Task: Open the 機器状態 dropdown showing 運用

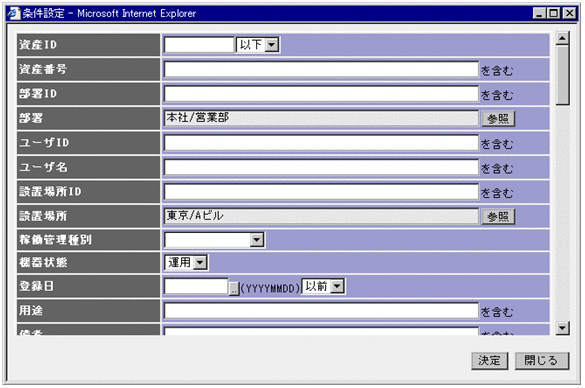Action: pos(186,263)
